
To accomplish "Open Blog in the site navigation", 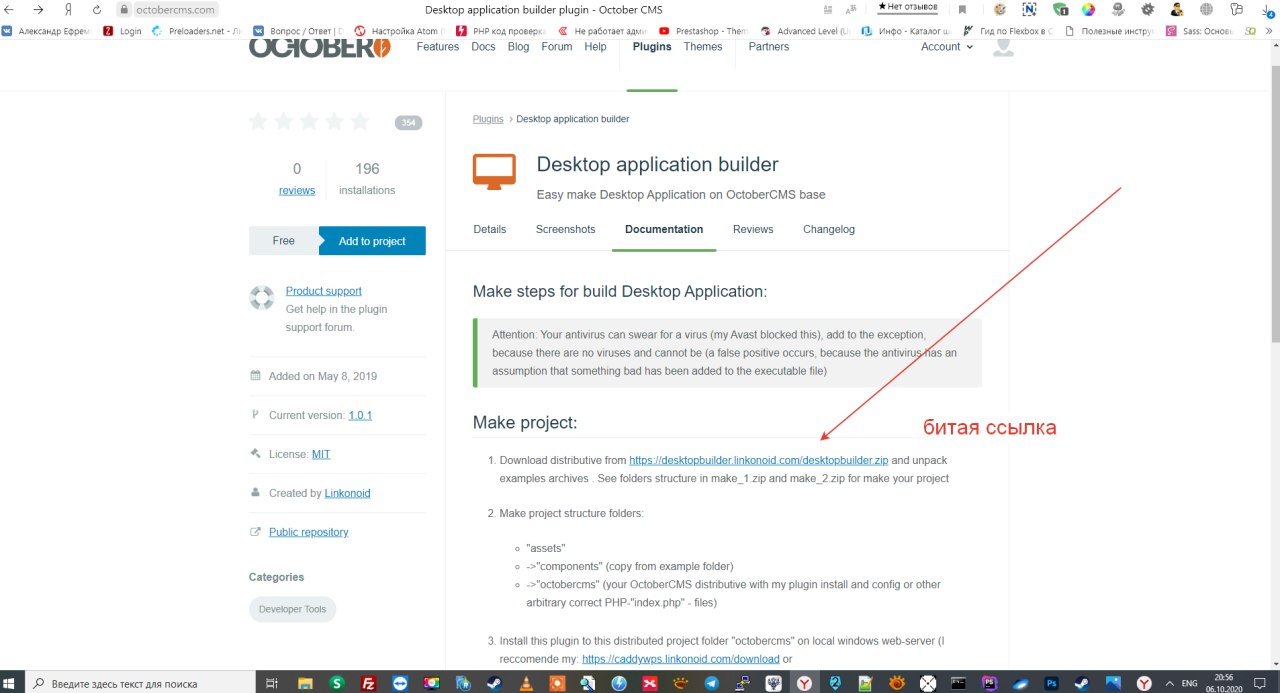I will tap(518, 47).
